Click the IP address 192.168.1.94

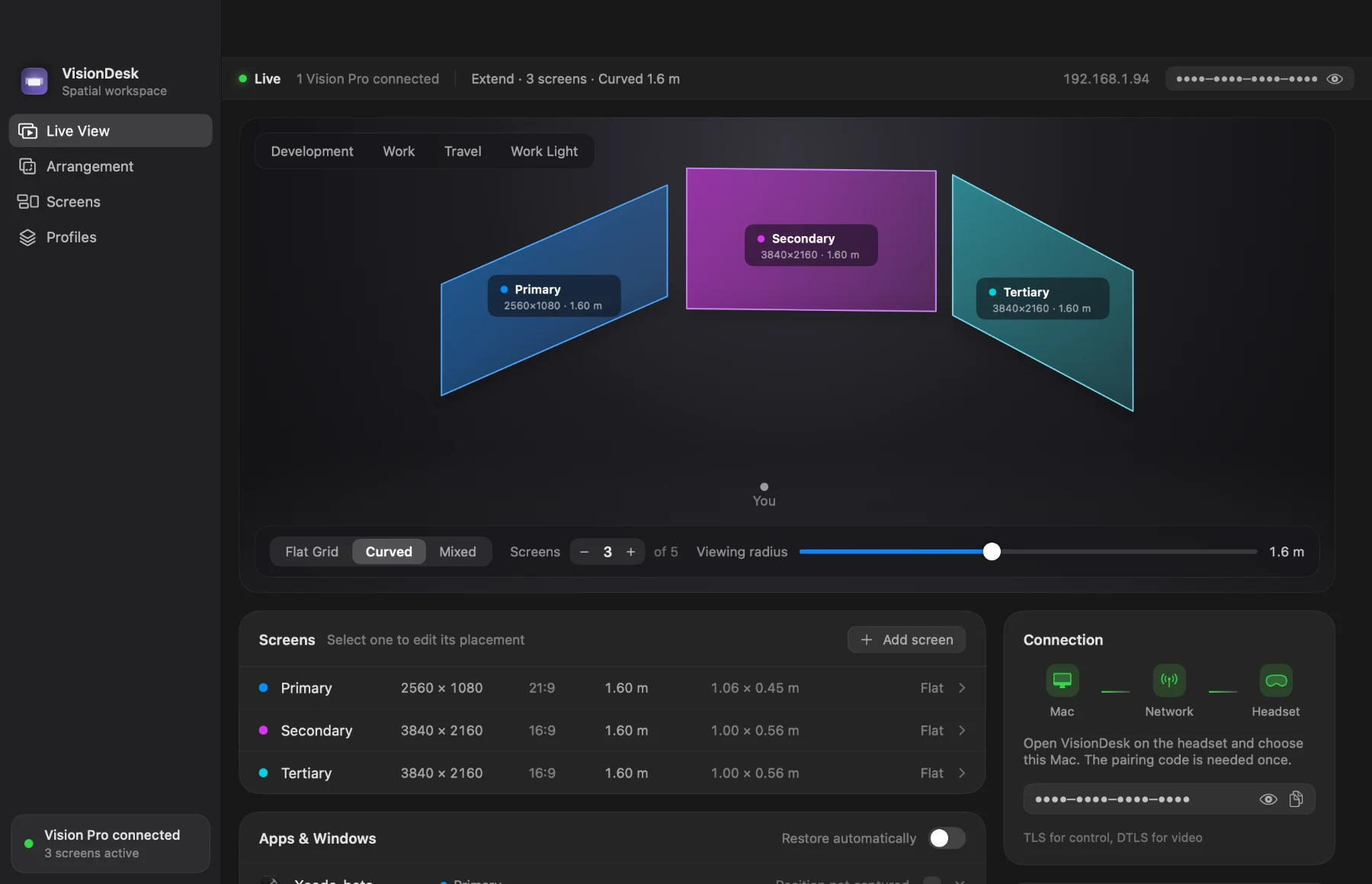[x=1106, y=79]
